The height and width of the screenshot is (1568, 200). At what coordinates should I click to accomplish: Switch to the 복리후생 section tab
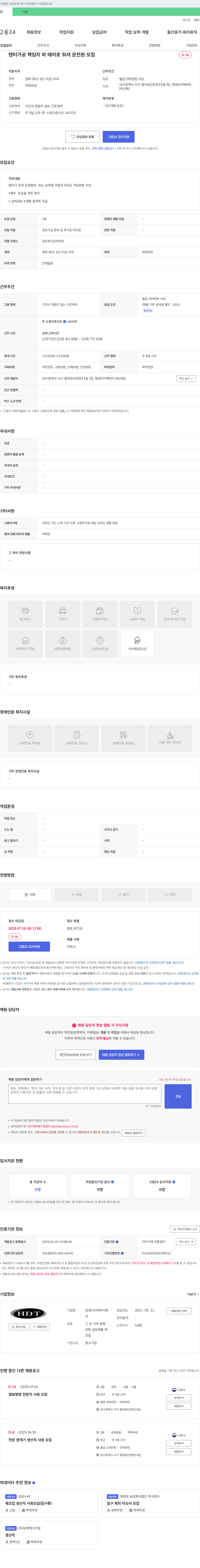pos(117,46)
